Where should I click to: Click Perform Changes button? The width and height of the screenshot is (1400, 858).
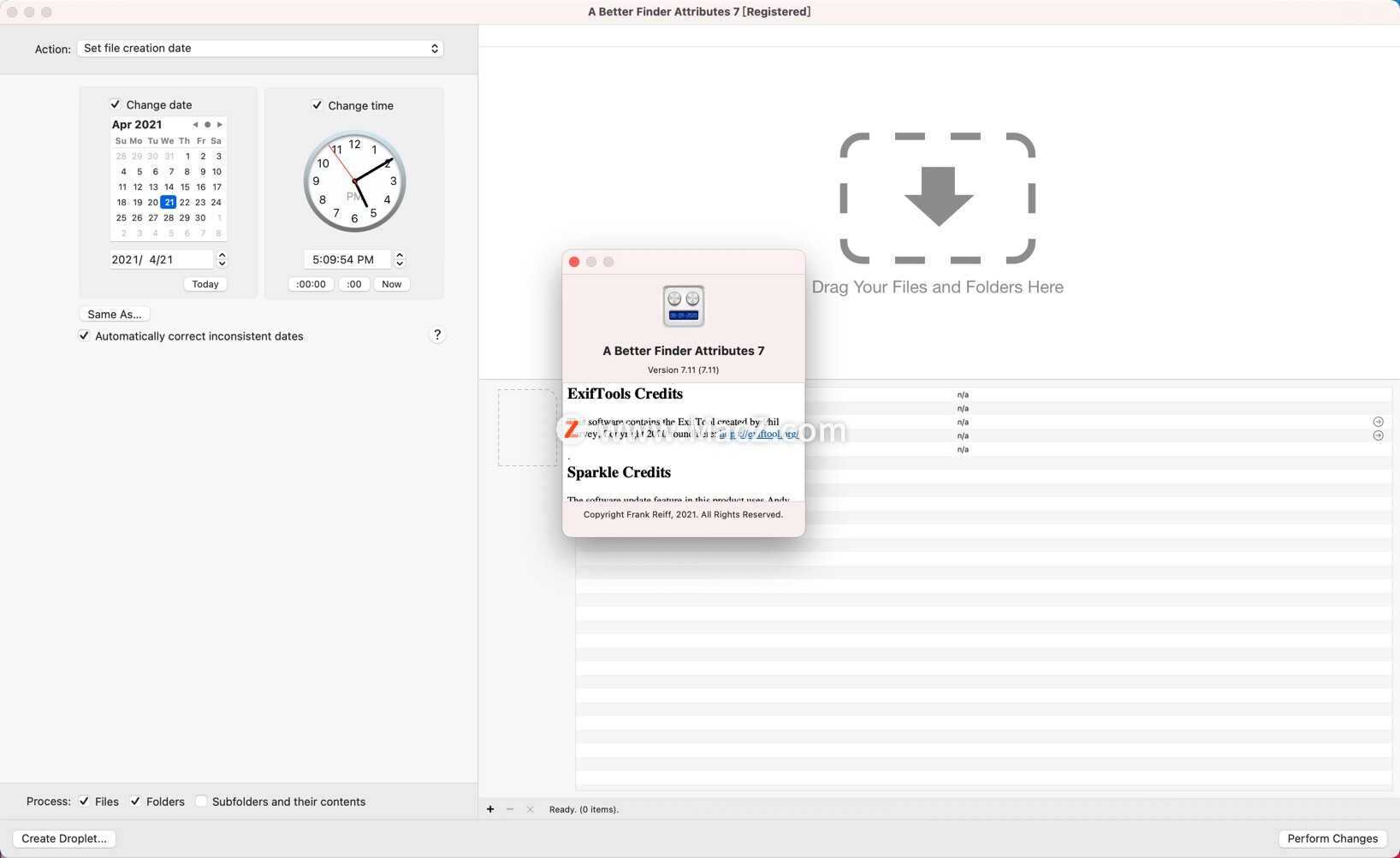1332,838
